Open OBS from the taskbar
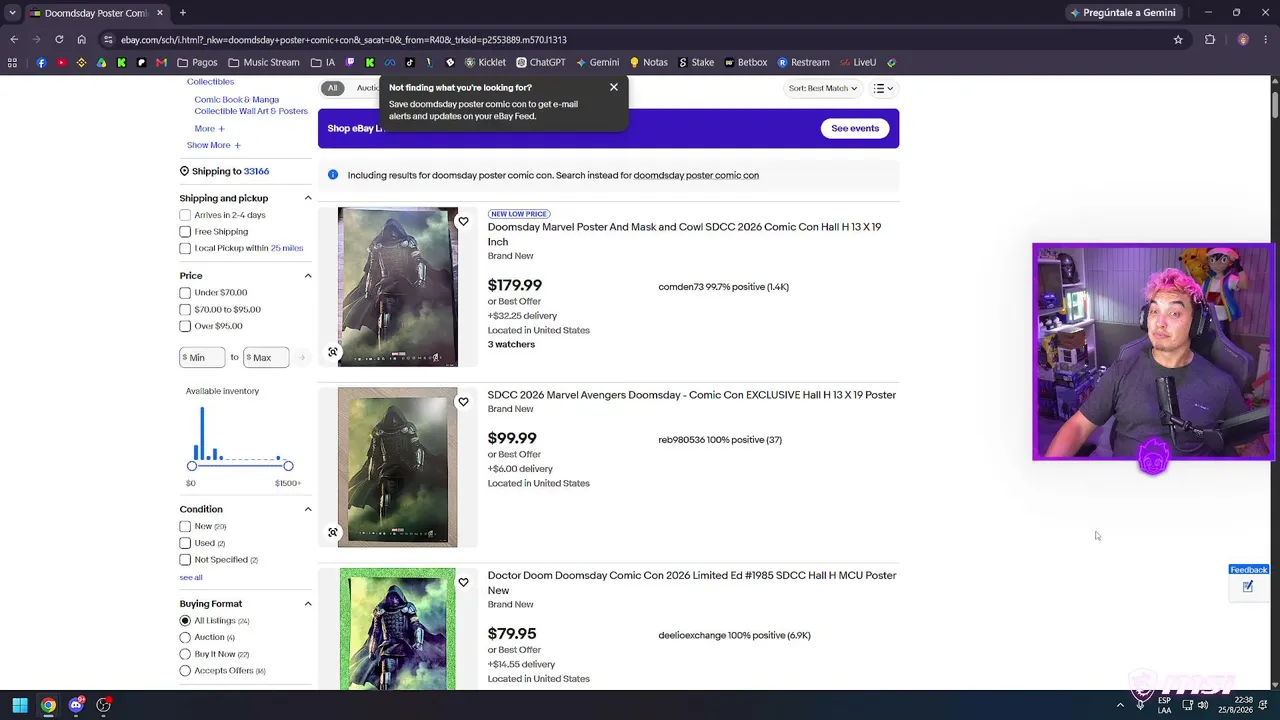 104,705
